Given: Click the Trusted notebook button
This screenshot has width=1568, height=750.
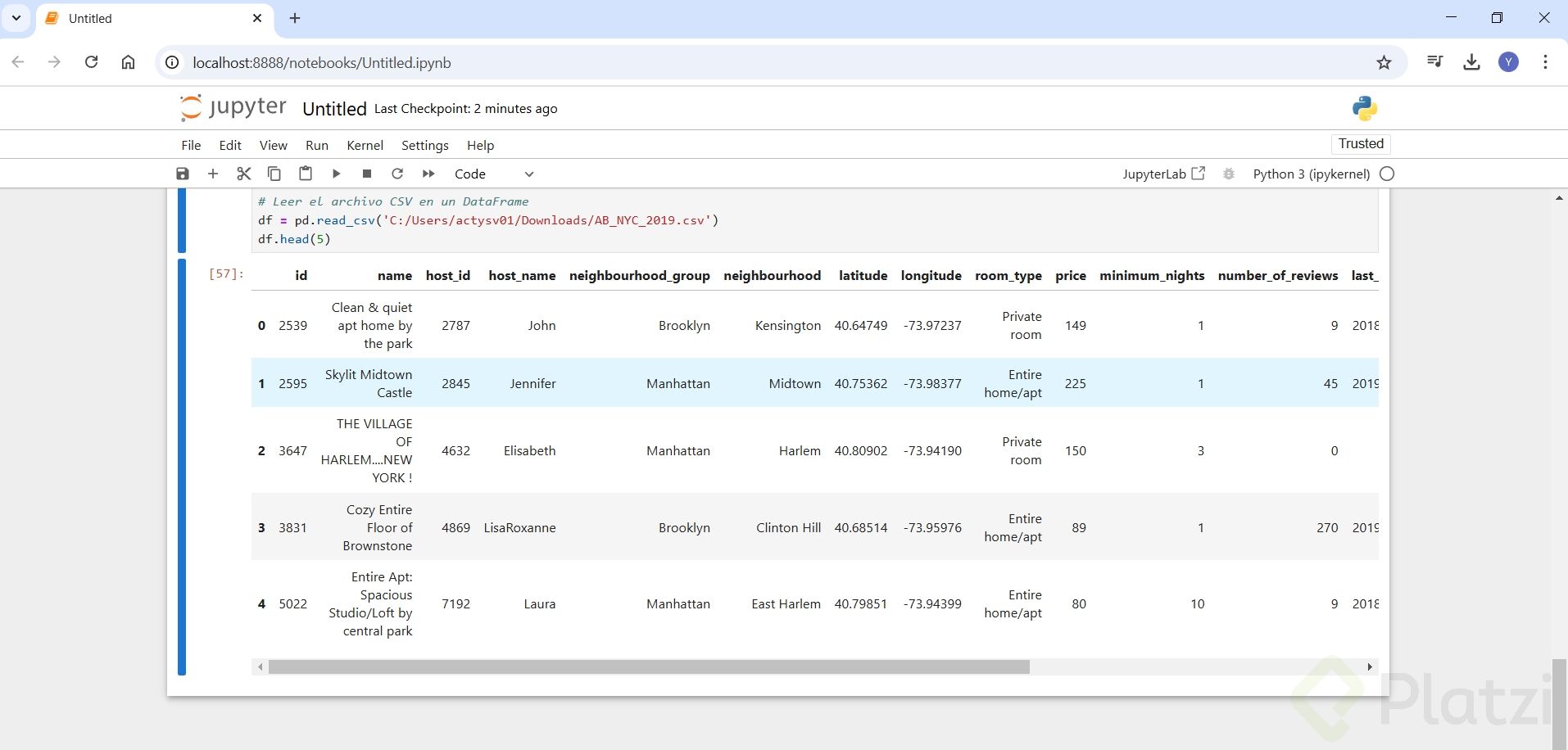Looking at the screenshot, I should pyautogui.click(x=1360, y=144).
